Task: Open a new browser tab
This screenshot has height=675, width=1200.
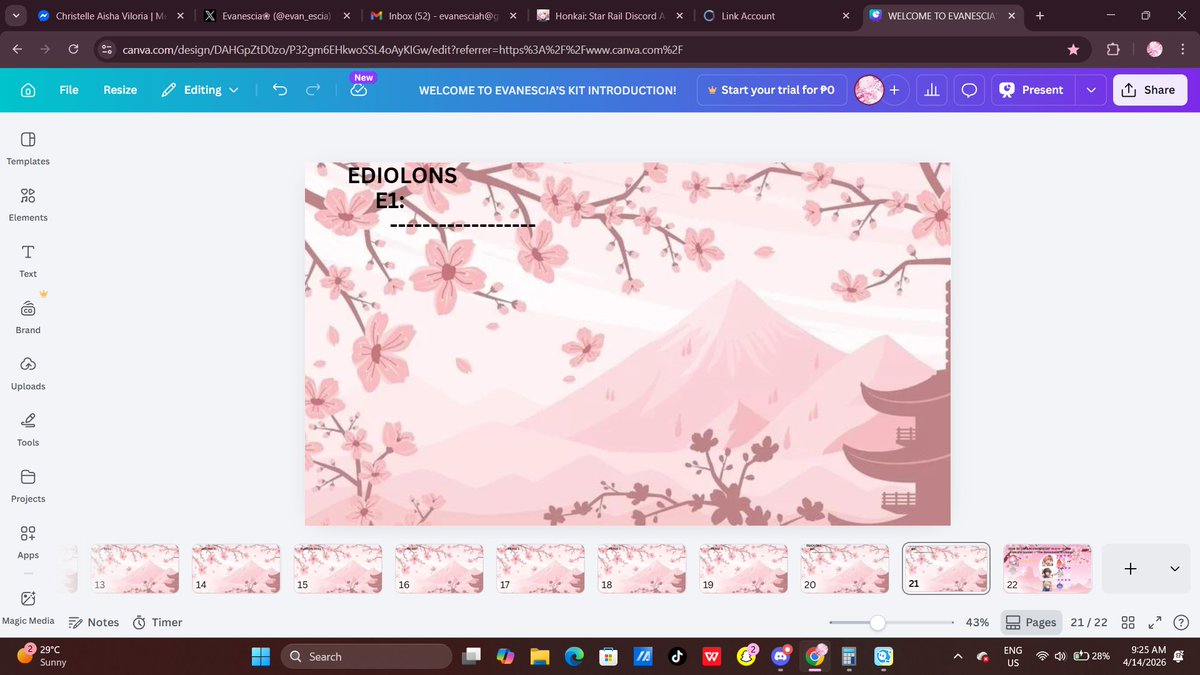Action: [x=1039, y=16]
